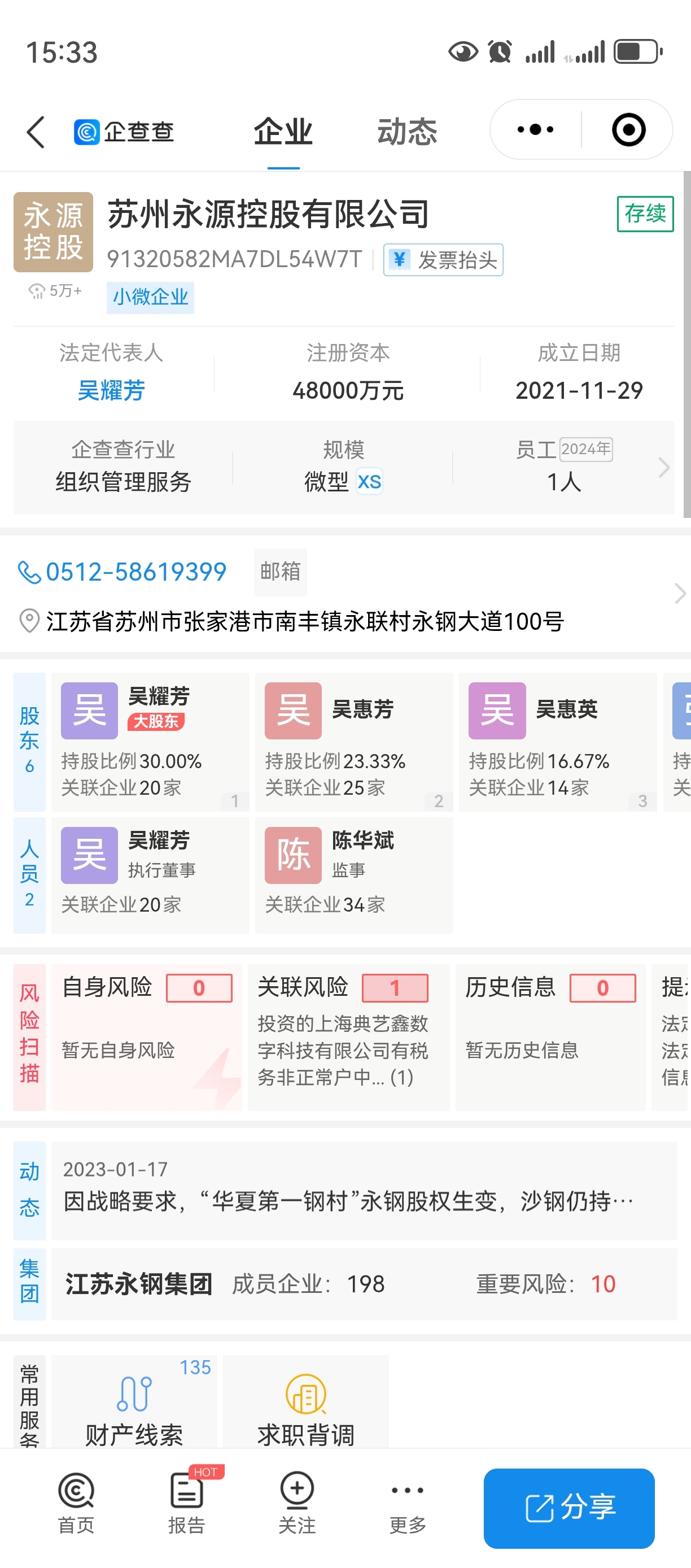Image resolution: width=691 pixels, height=1568 pixels.
Task: Expand contact details chevron
Action: pos(680,594)
